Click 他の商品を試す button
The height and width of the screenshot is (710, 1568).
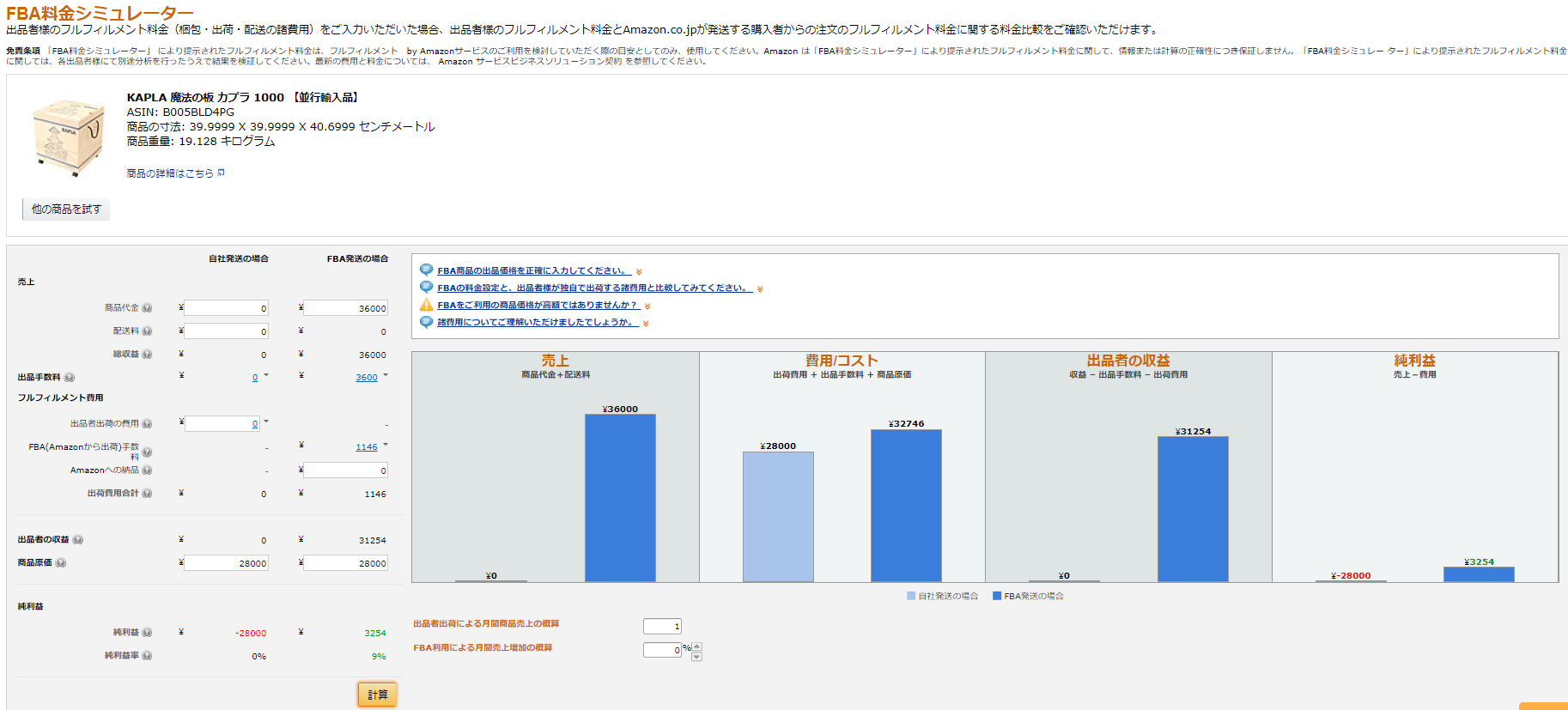click(66, 209)
